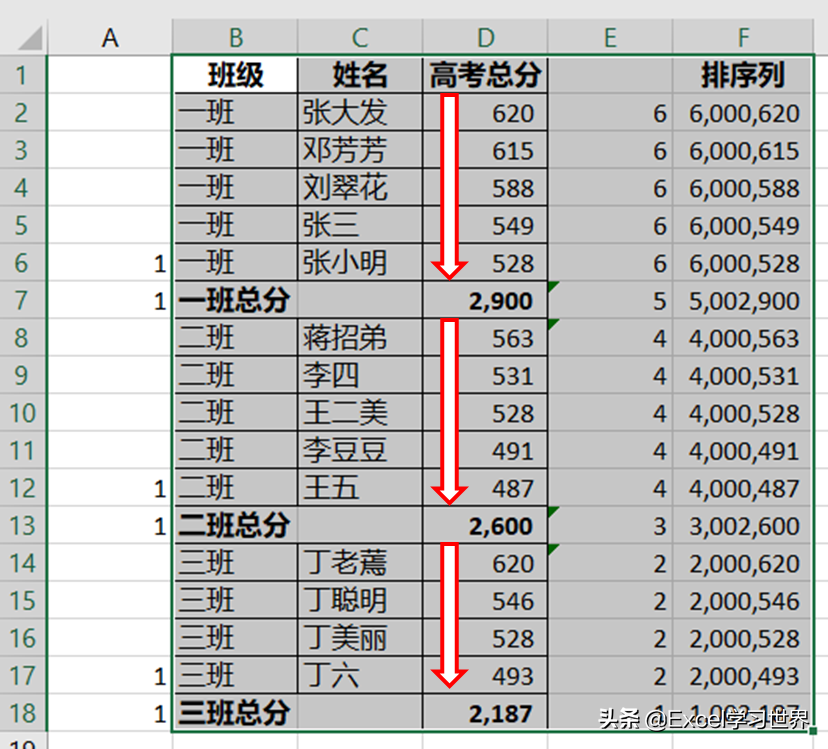
Task: Select cell with name 邓芳芳
Action: (360, 150)
